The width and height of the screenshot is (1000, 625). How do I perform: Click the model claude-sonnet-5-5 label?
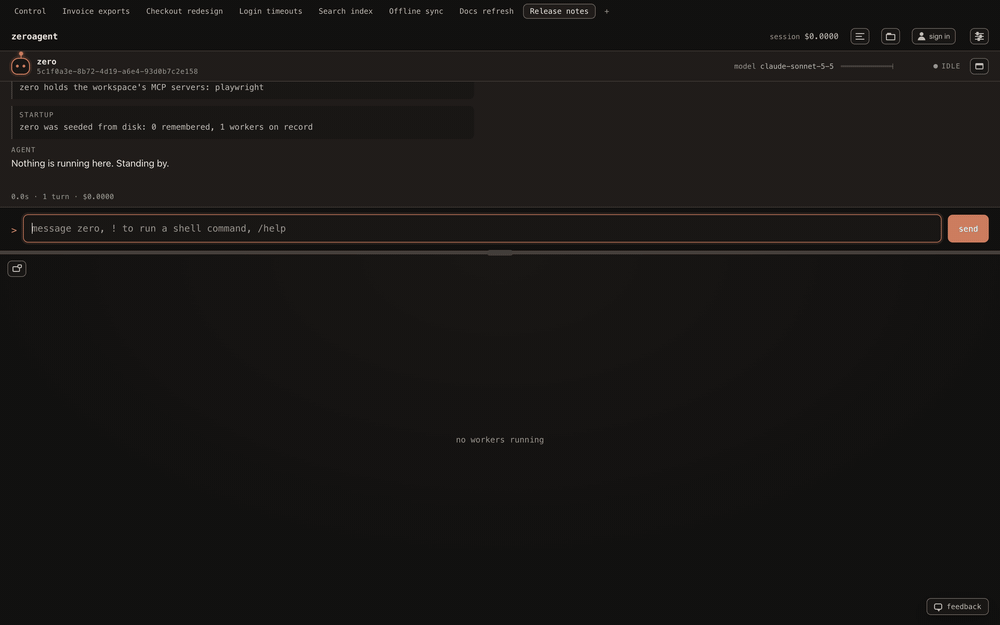pos(783,66)
